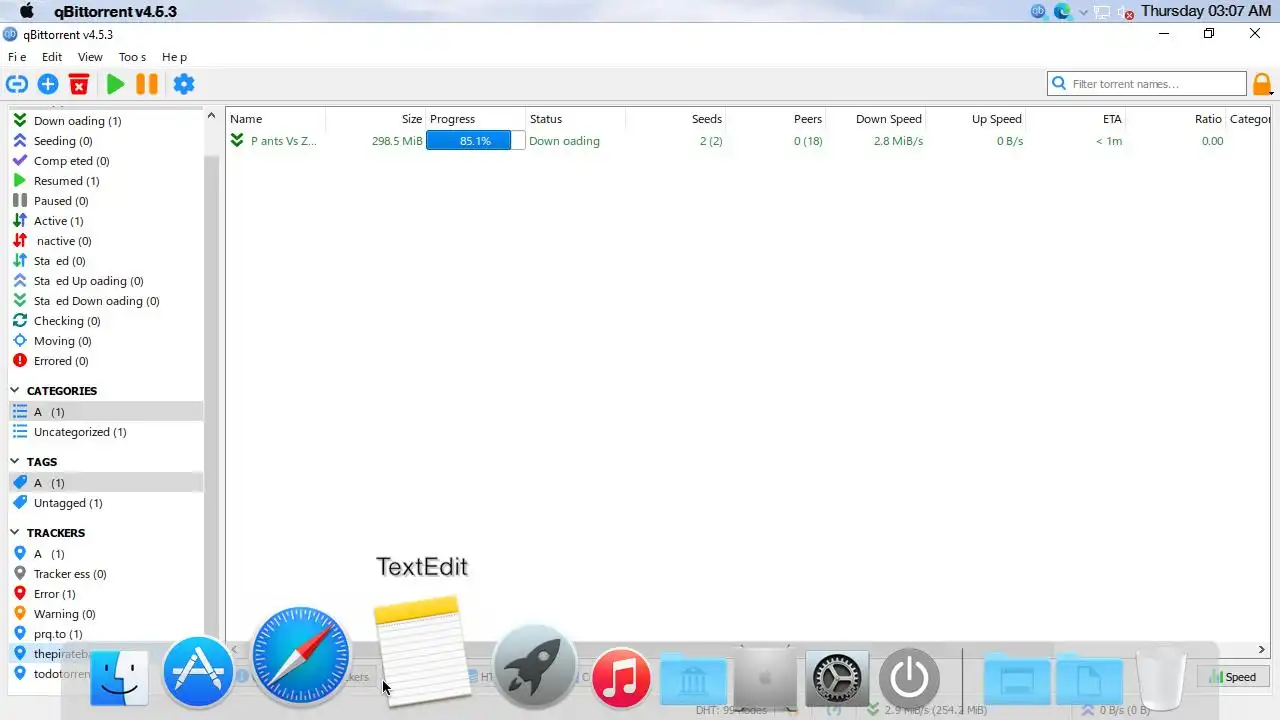Open the File menu
This screenshot has height=720, width=1280.
tap(17, 57)
